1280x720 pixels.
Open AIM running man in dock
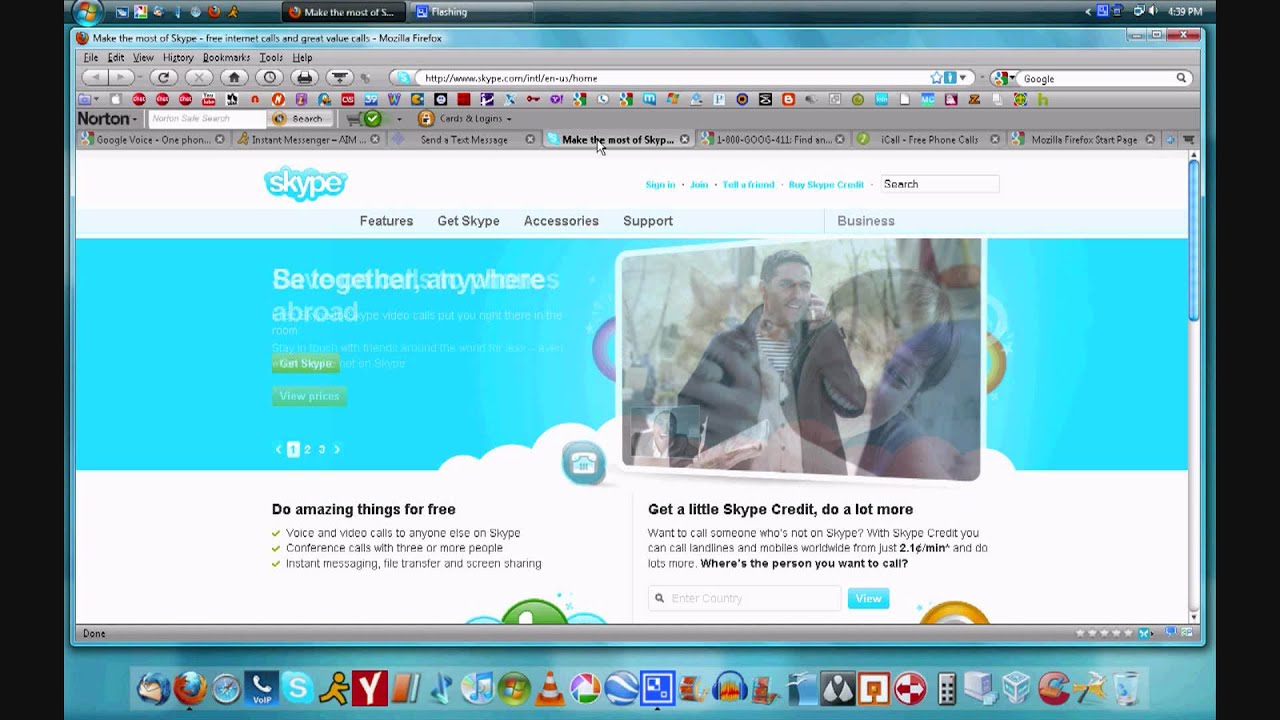334,688
